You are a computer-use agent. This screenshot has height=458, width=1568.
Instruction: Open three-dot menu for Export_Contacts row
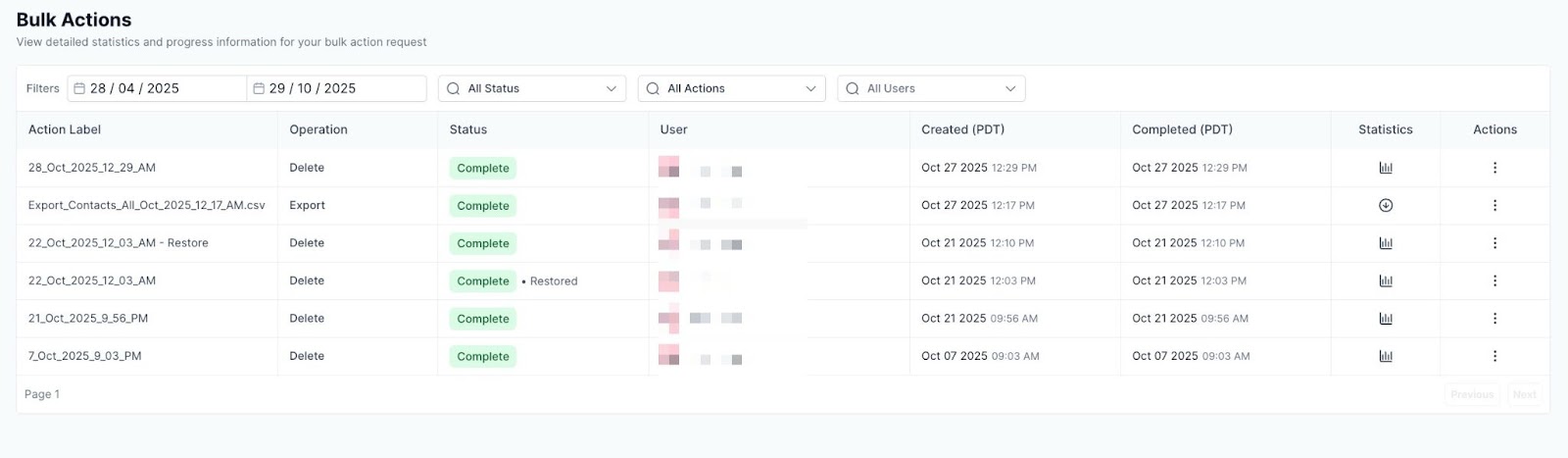pos(1494,205)
